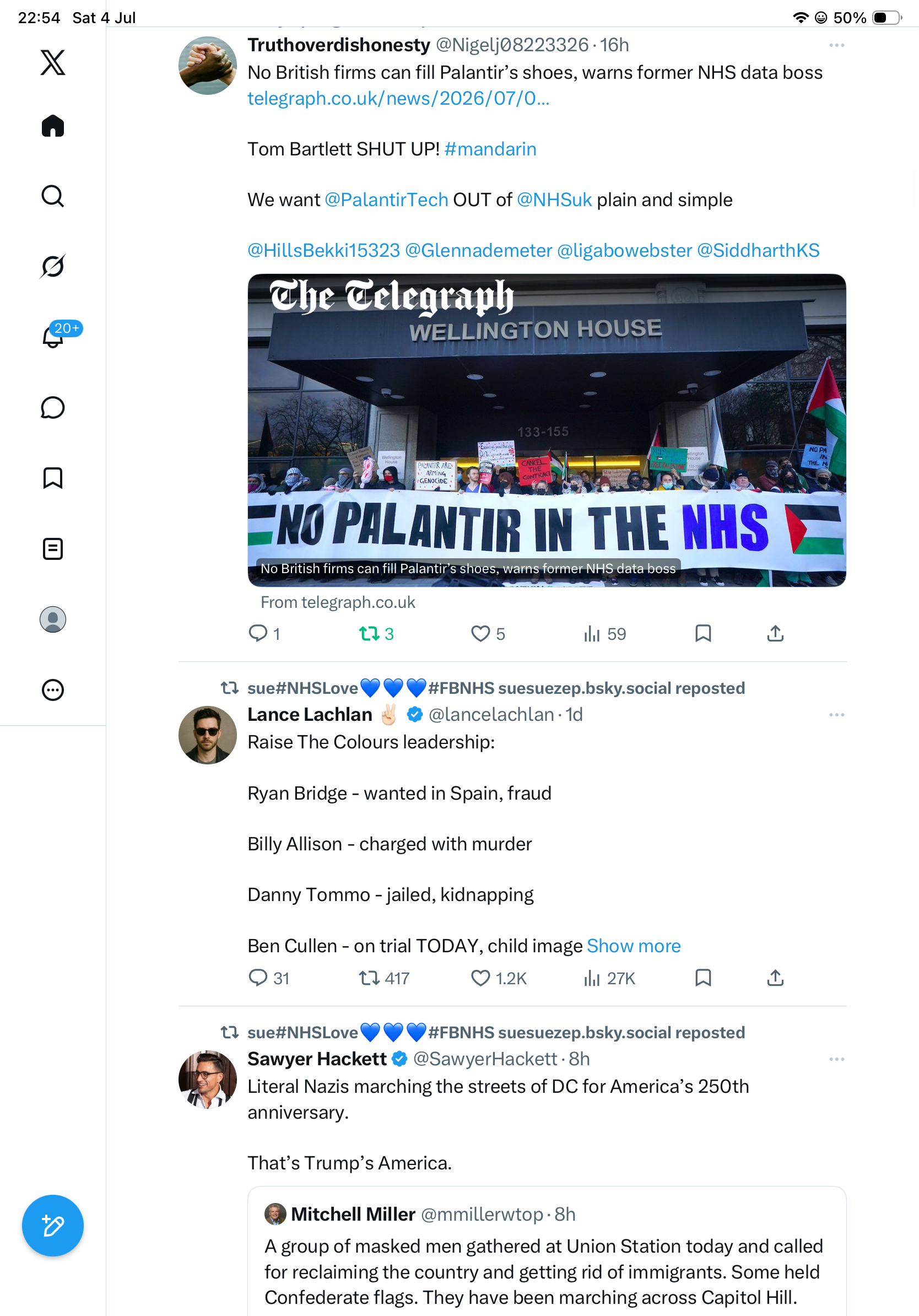Open Messages chat bubble icon
Image resolution: width=919 pixels, height=1316 pixels.
53,407
